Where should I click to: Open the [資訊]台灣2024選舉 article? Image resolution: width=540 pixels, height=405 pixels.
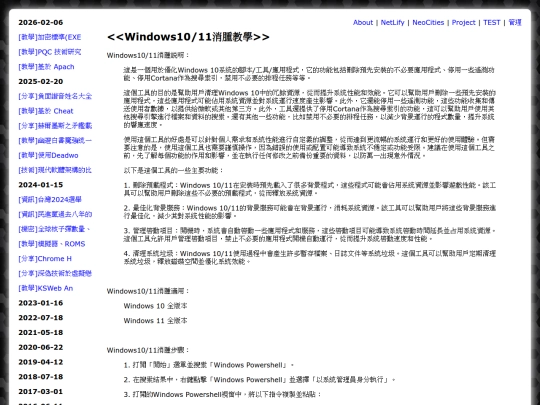50,200
